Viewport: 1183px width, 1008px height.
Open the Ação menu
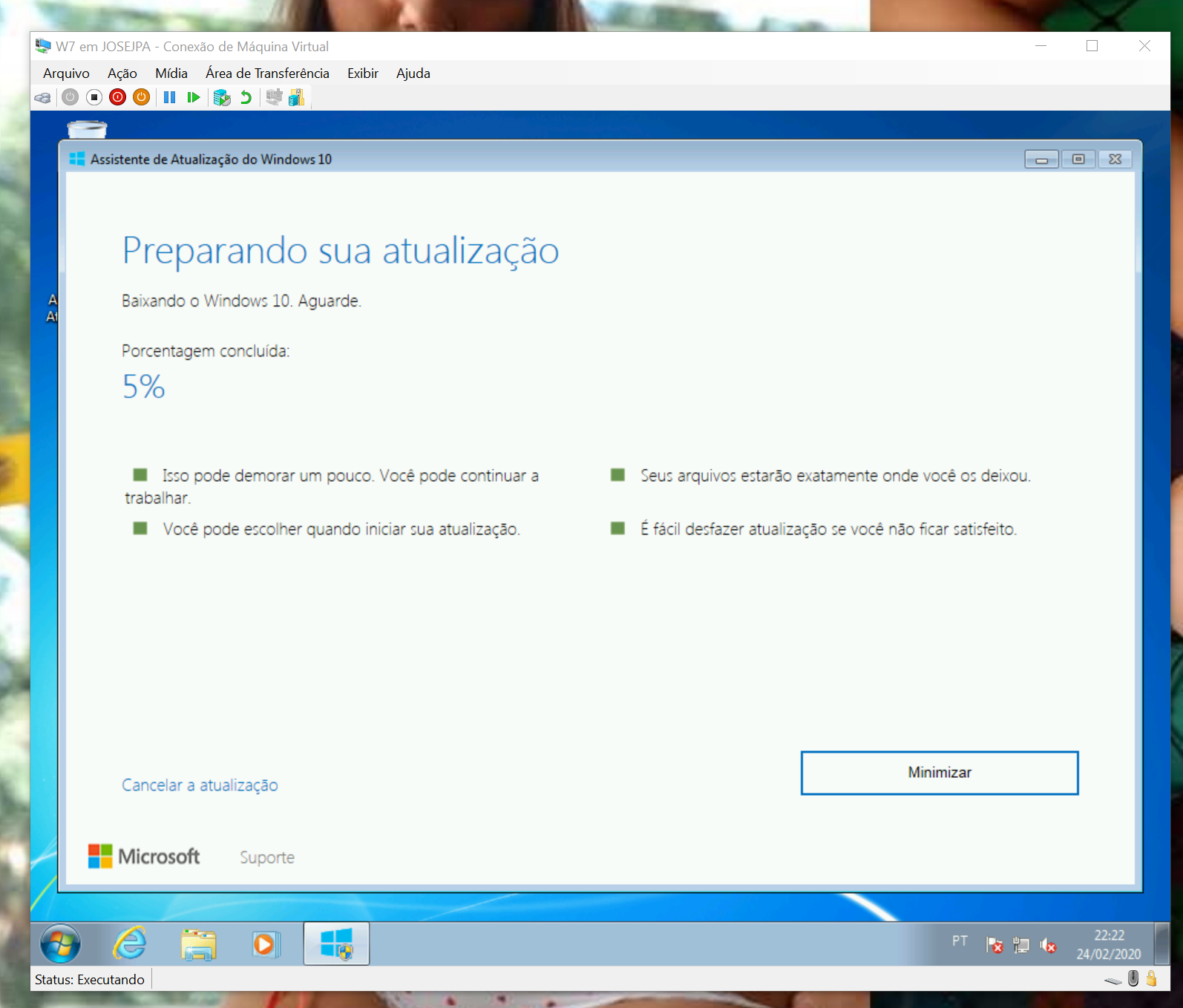pyautogui.click(x=122, y=73)
